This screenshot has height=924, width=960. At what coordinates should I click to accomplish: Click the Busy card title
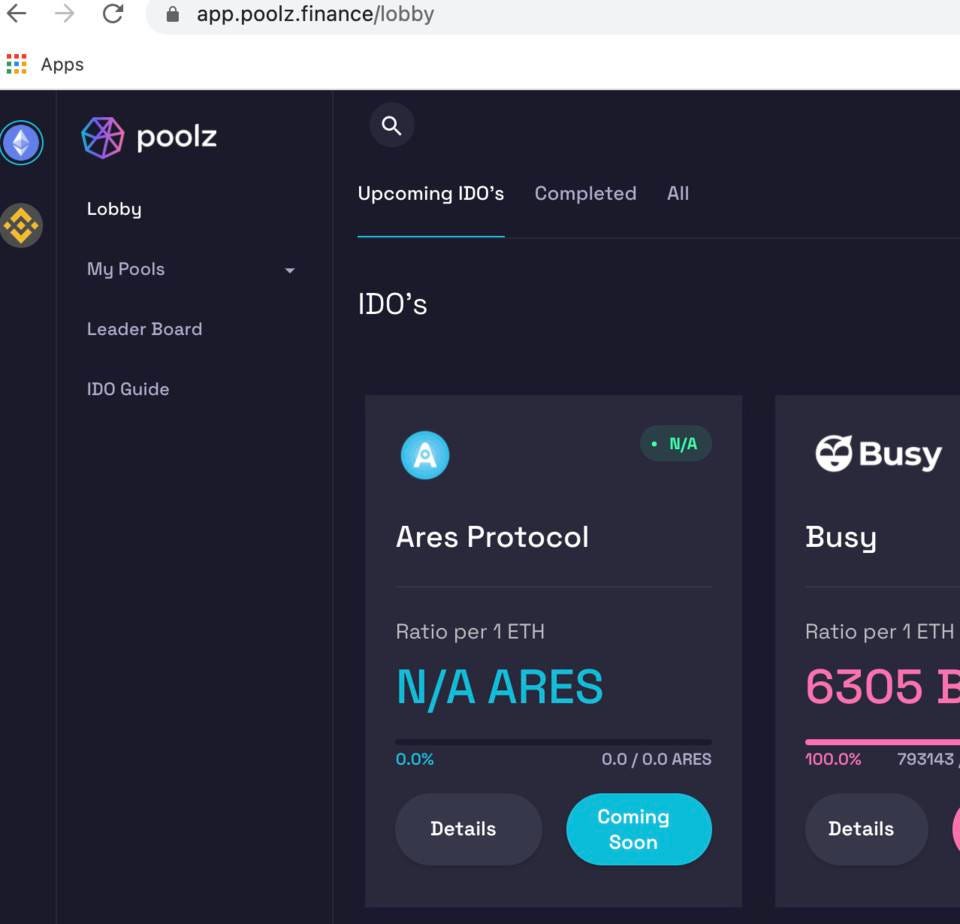coord(841,538)
